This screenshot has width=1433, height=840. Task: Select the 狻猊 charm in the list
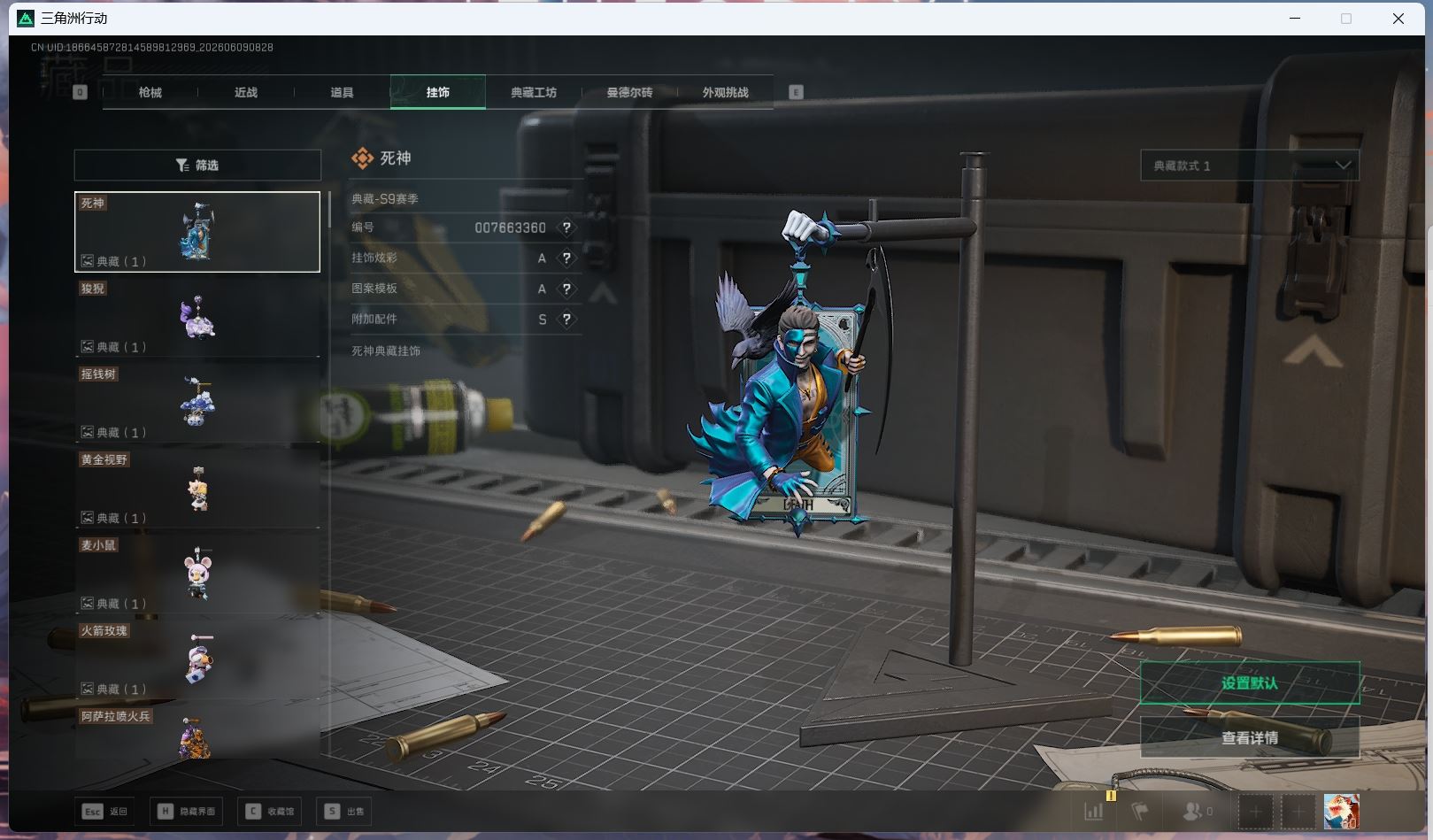pyautogui.click(x=197, y=317)
